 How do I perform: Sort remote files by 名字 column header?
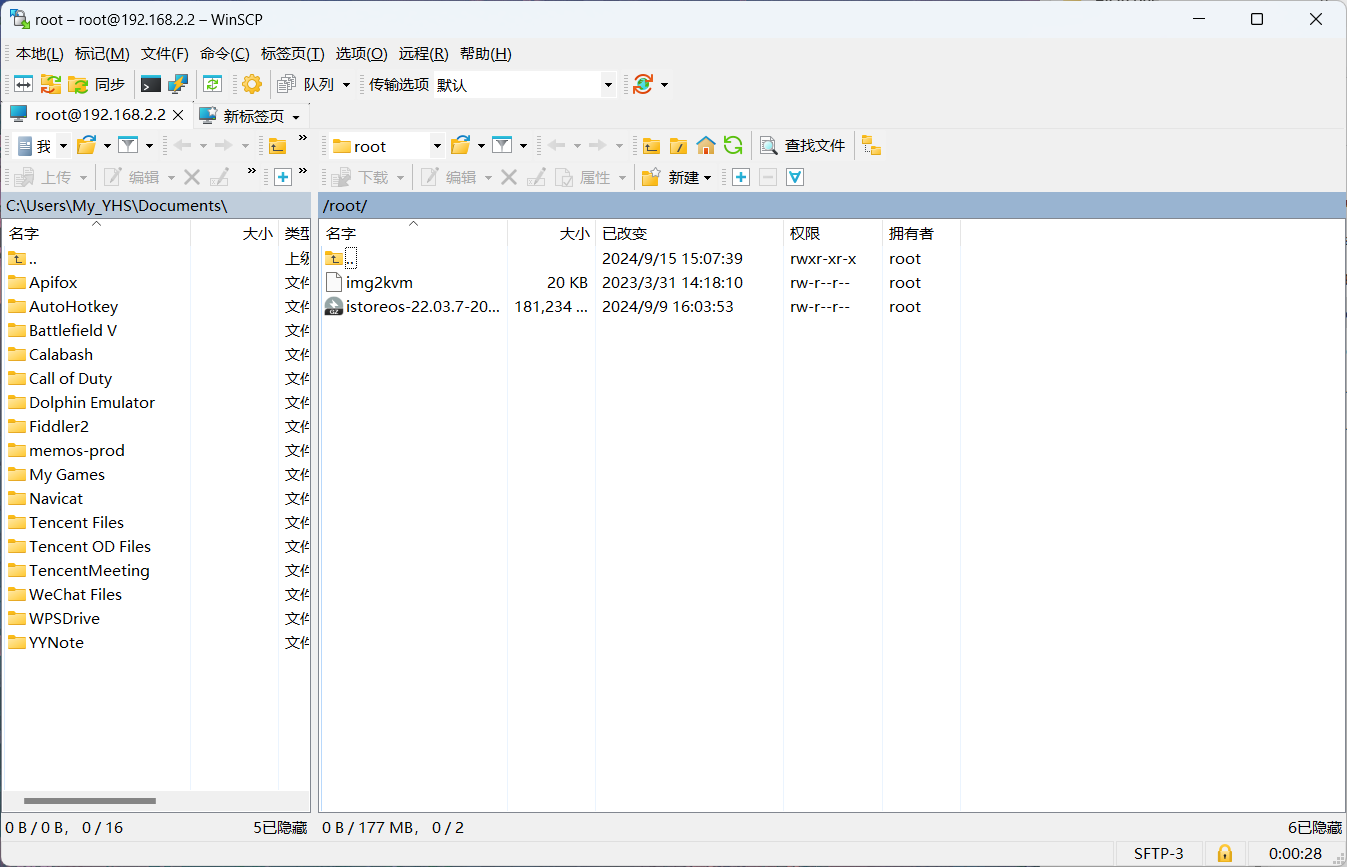(x=413, y=233)
